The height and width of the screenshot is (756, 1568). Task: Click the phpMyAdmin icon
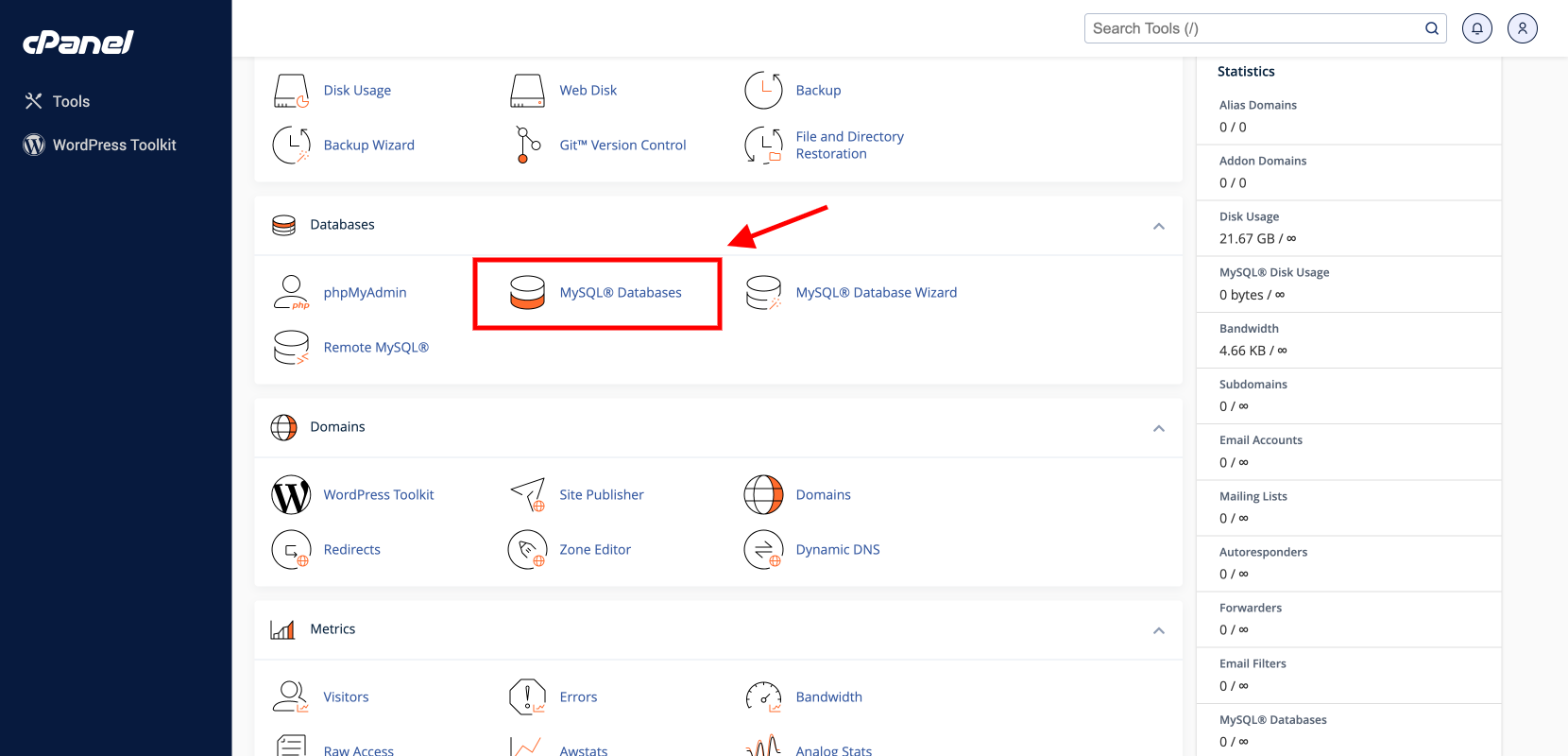click(x=291, y=293)
